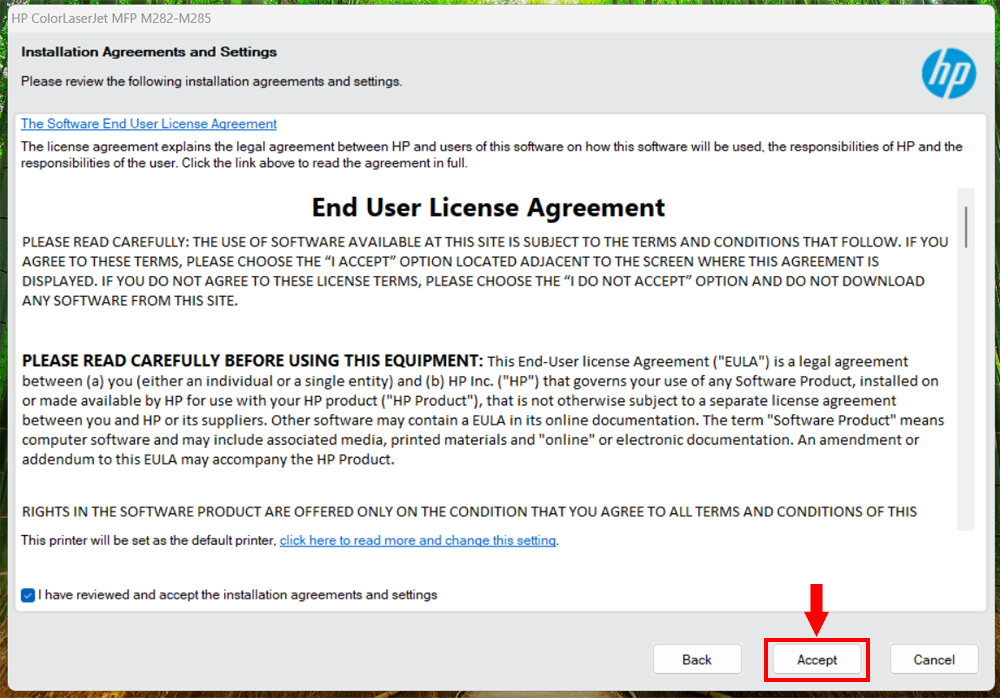Toggle the reviewed and accept agreements checkbox
This screenshot has height=698, width=1000.
pyautogui.click(x=27, y=595)
